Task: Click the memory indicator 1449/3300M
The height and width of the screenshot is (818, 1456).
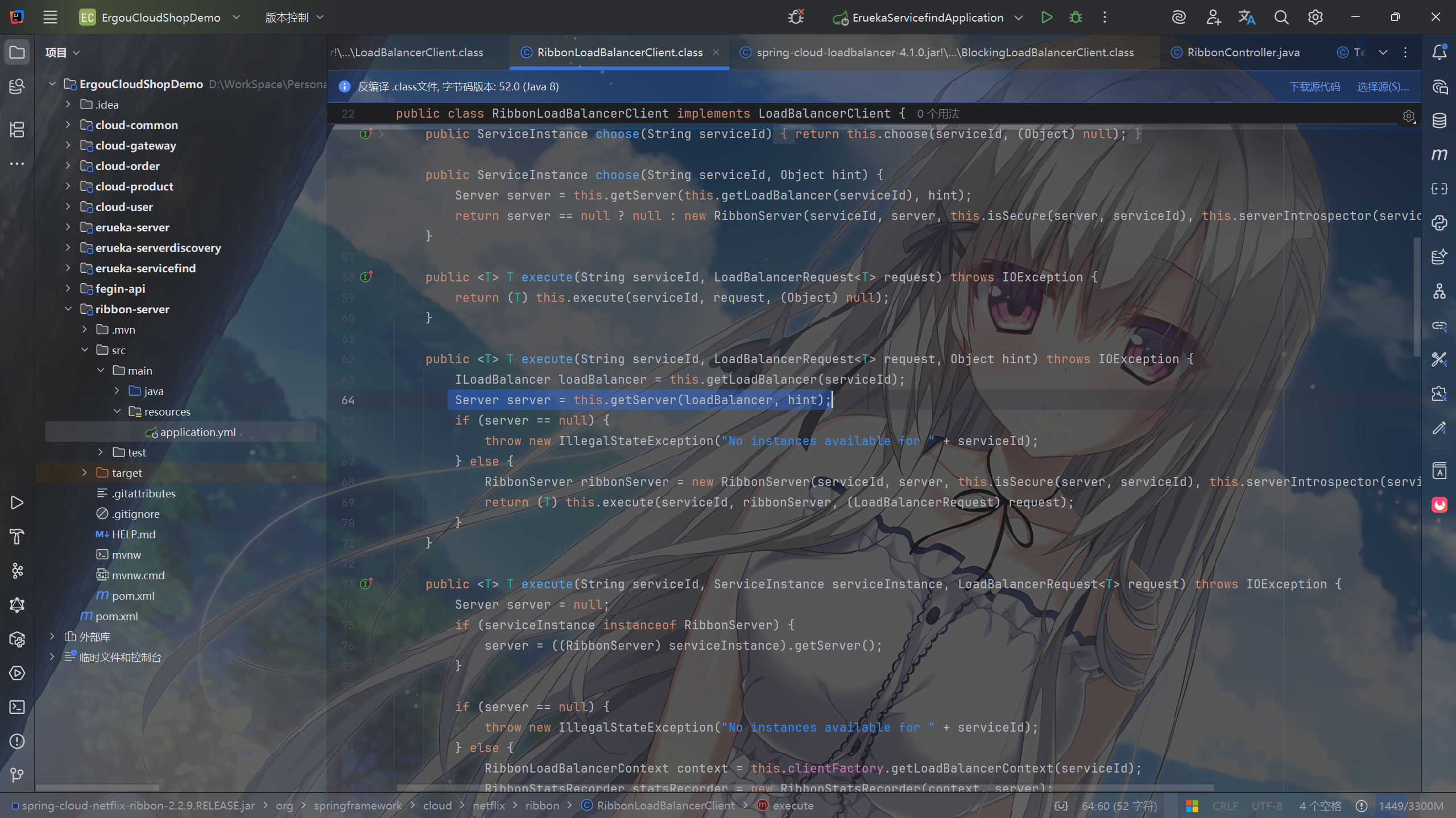Action: (1411, 805)
